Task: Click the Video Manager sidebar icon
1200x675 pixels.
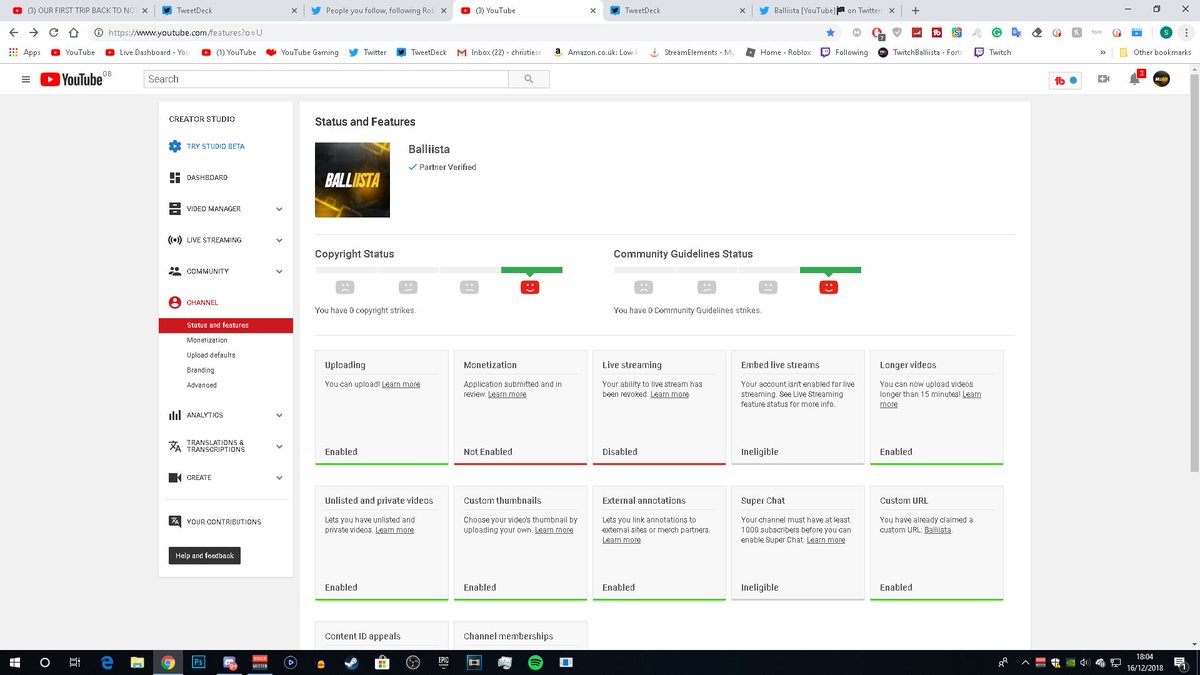Action: click(x=175, y=209)
